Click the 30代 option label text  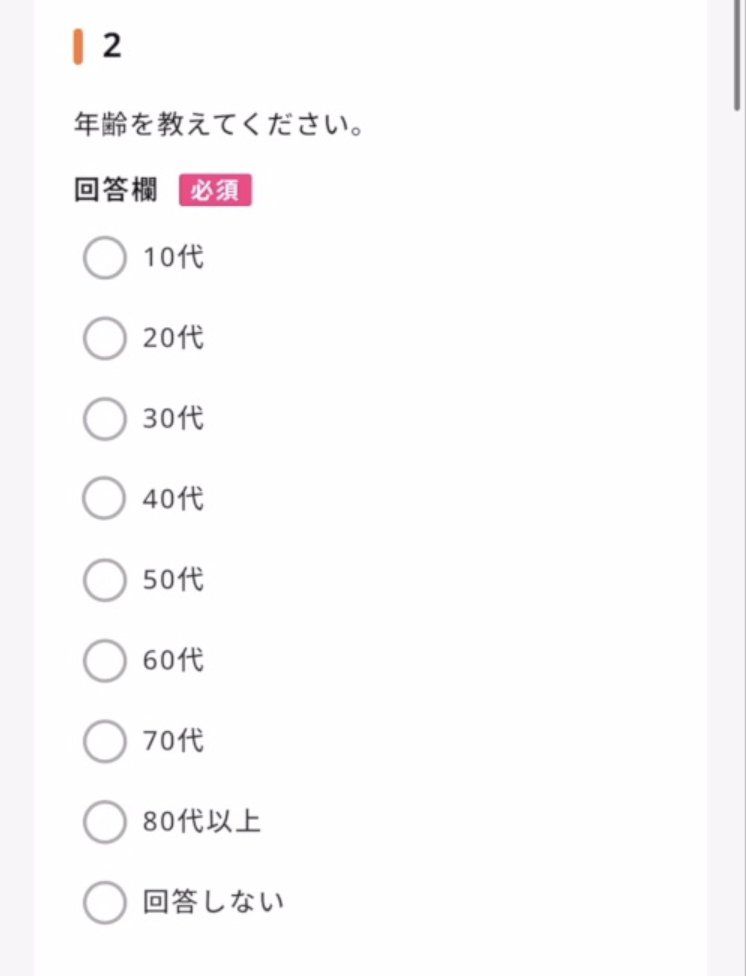[173, 419]
